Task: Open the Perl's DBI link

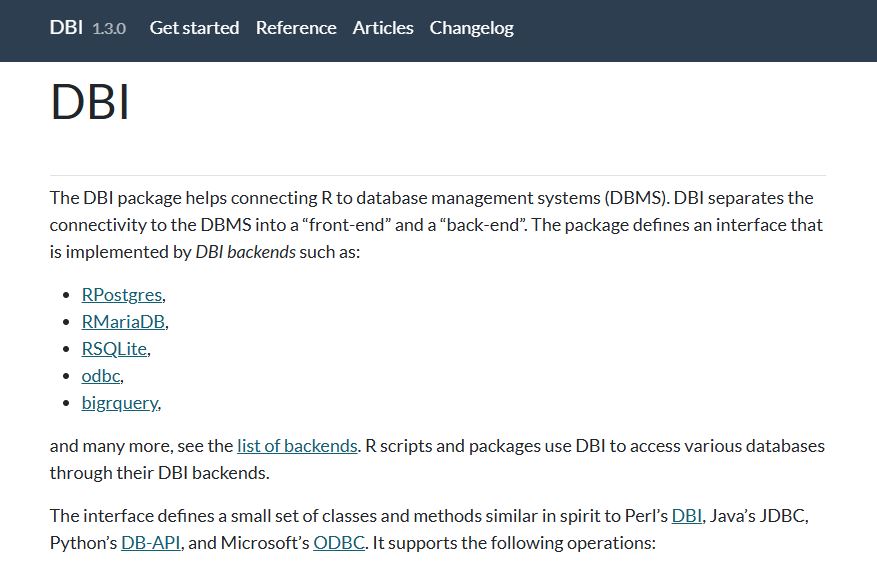Action: click(x=686, y=517)
